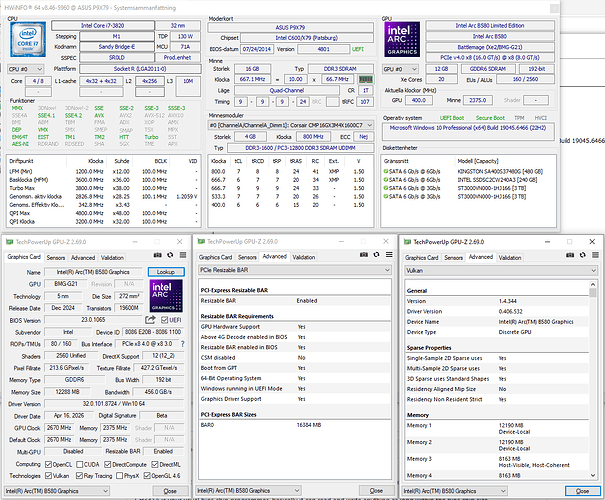Click the Lookup button
This screenshot has width=605, height=500.
[166, 272]
